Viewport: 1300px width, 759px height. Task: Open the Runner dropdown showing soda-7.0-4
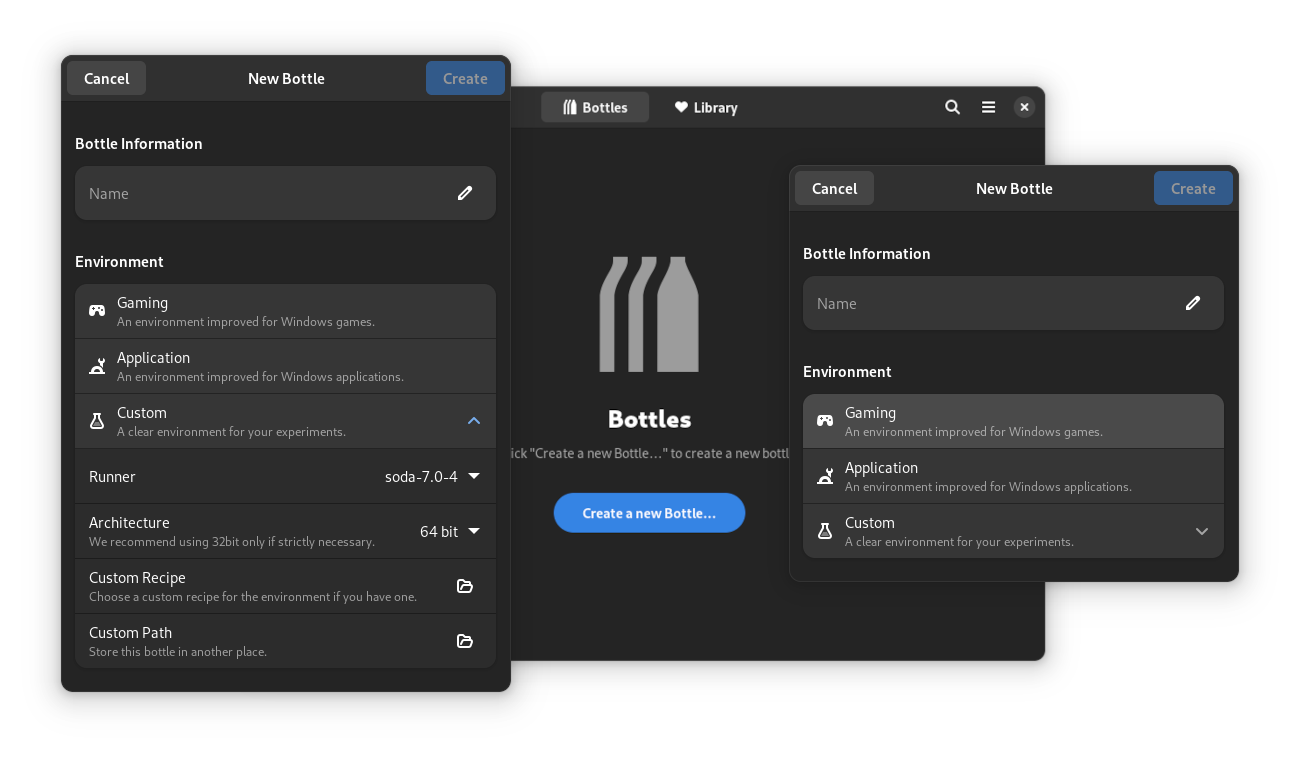(430, 476)
